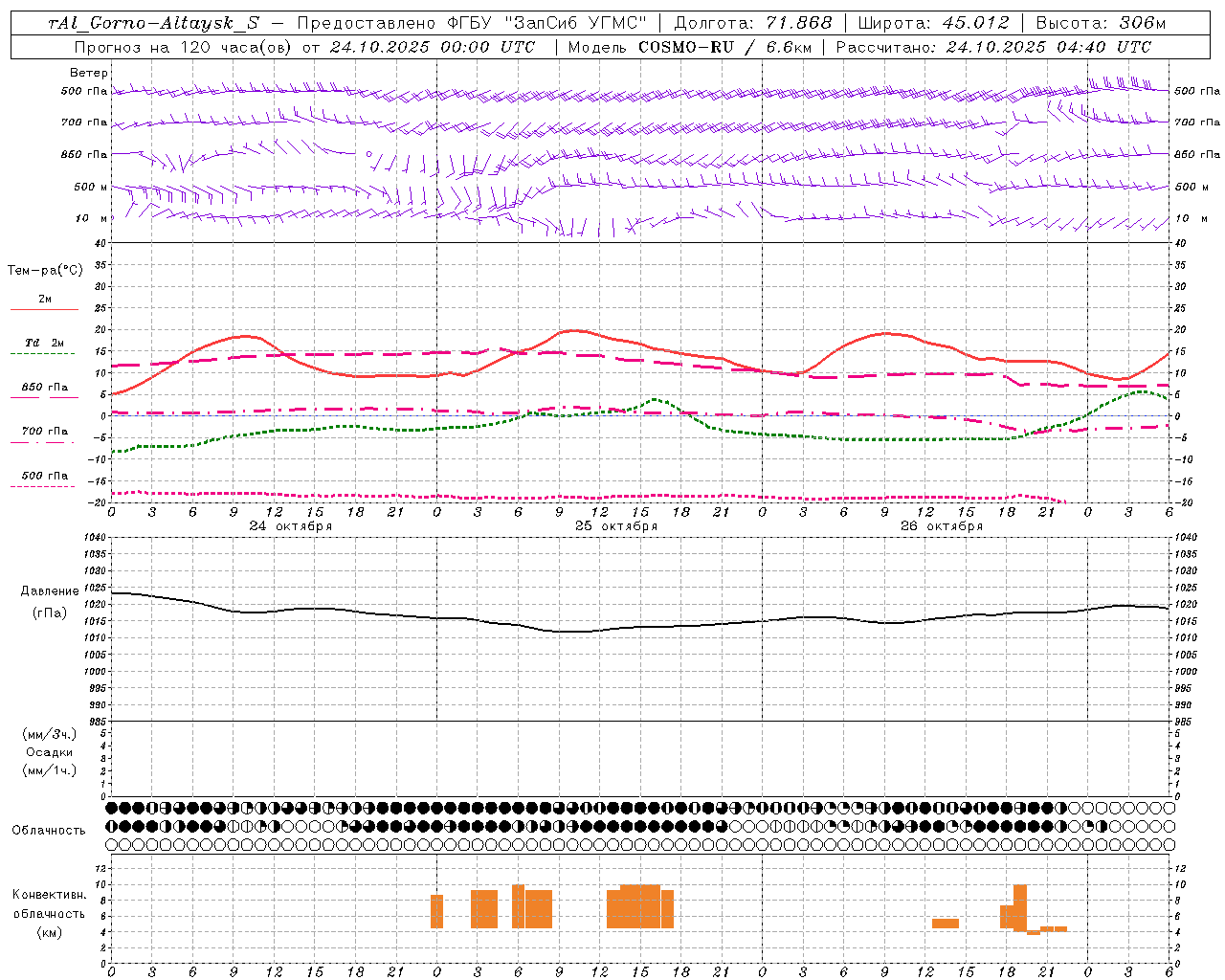
Task: Click the station title rAl_Gorno-Altaysk_S
Action: (x=154, y=24)
